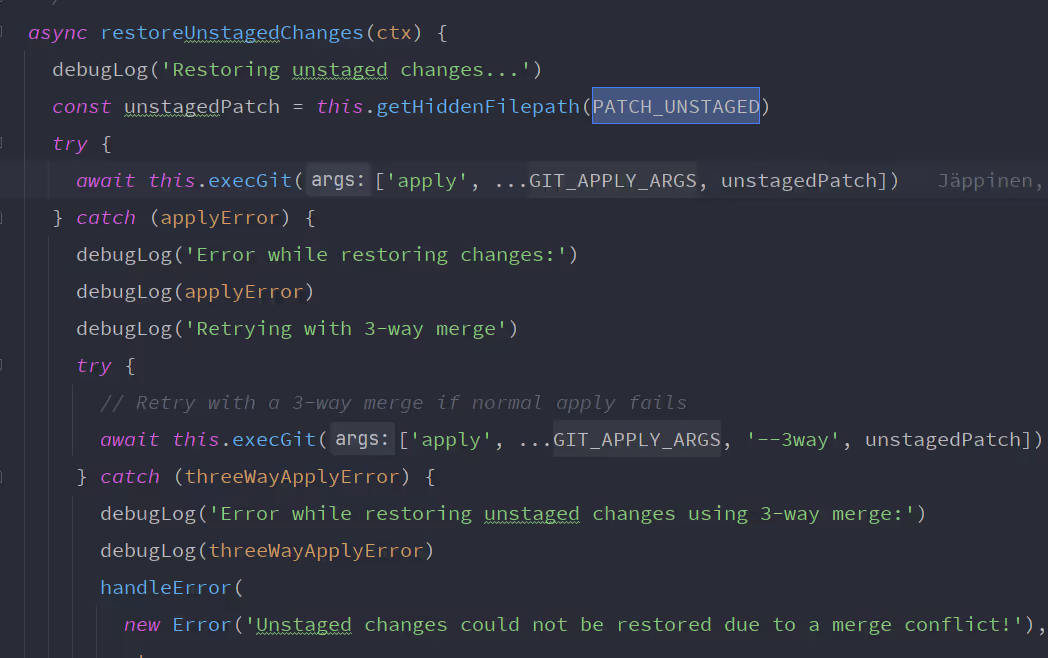
Task: Click the ctx parameter in method signature
Action: (394, 33)
